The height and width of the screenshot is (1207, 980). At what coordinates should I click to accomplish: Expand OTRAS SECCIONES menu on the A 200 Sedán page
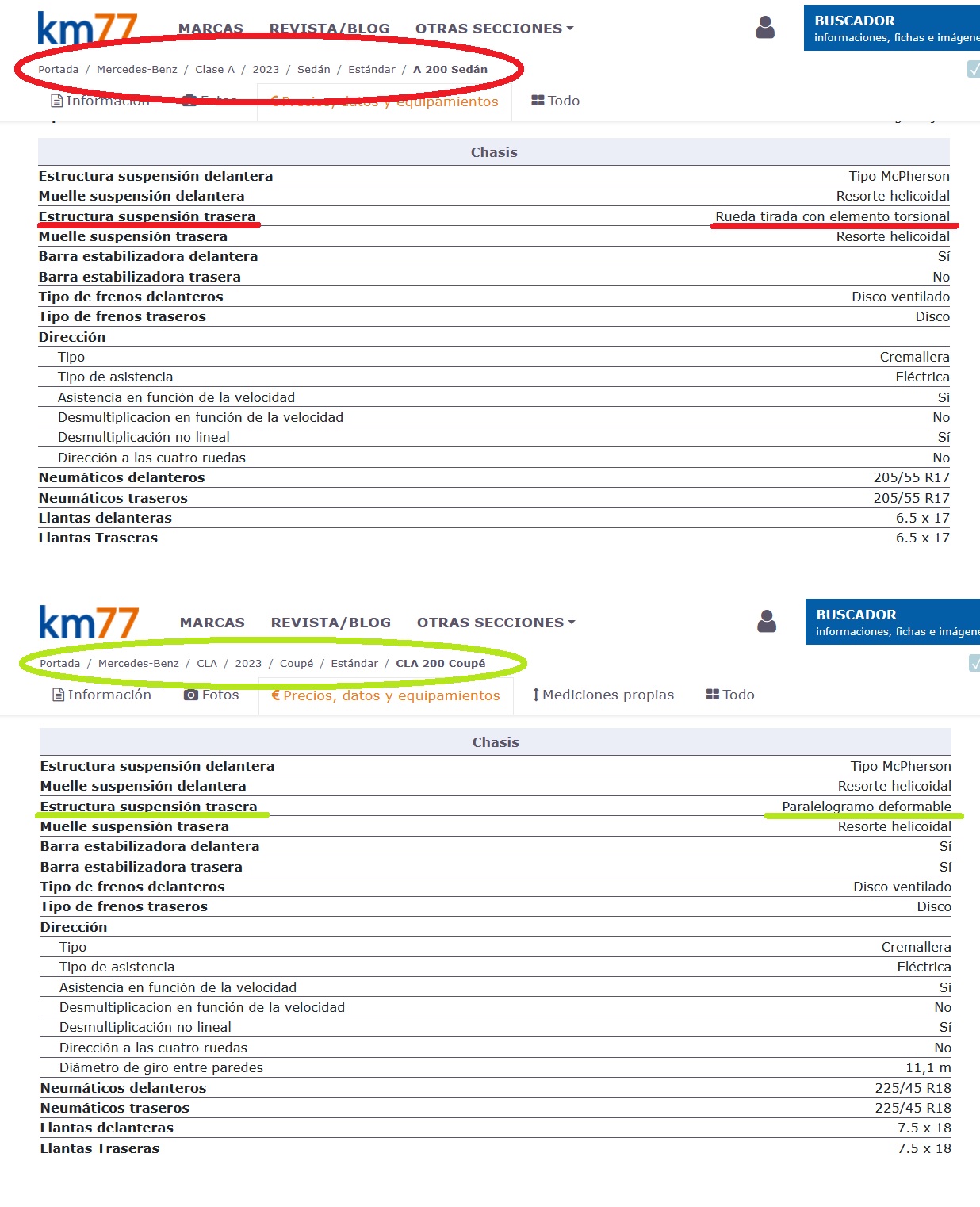pos(494,29)
